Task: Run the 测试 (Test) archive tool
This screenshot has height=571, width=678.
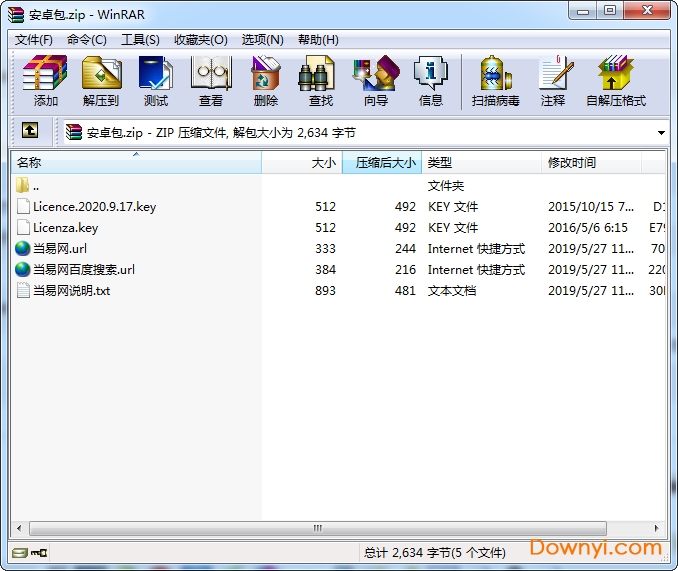Action: [156, 81]
